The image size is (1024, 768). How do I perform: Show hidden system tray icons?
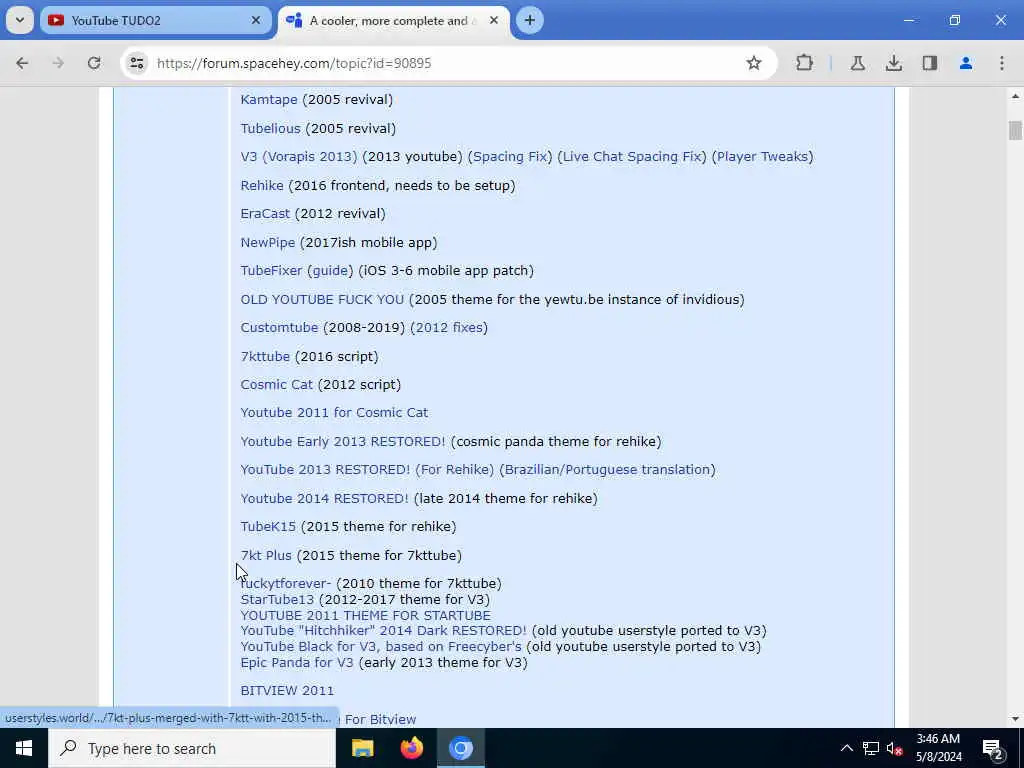846,748
